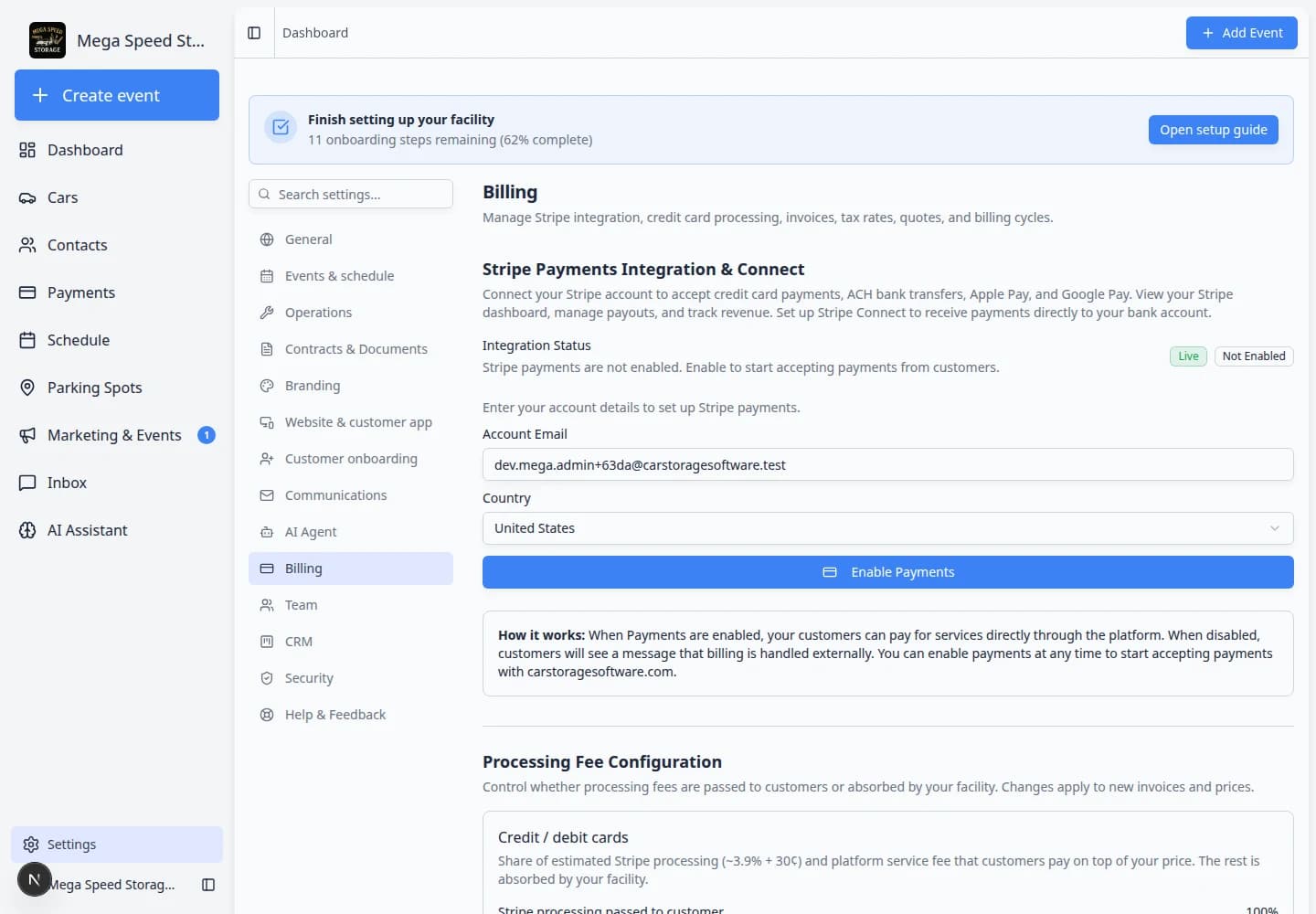Click the Settings gear icon
This screenshot has height=914, width=1316.
[31, 845]
